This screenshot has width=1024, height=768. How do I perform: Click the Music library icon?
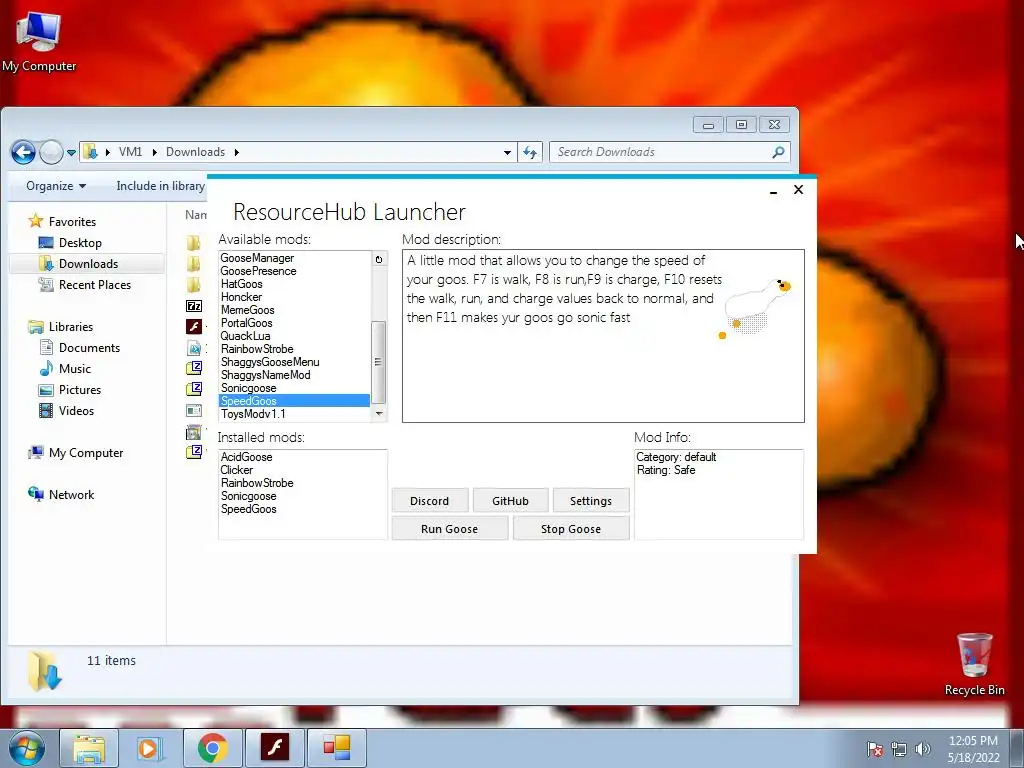pos(46,368)
